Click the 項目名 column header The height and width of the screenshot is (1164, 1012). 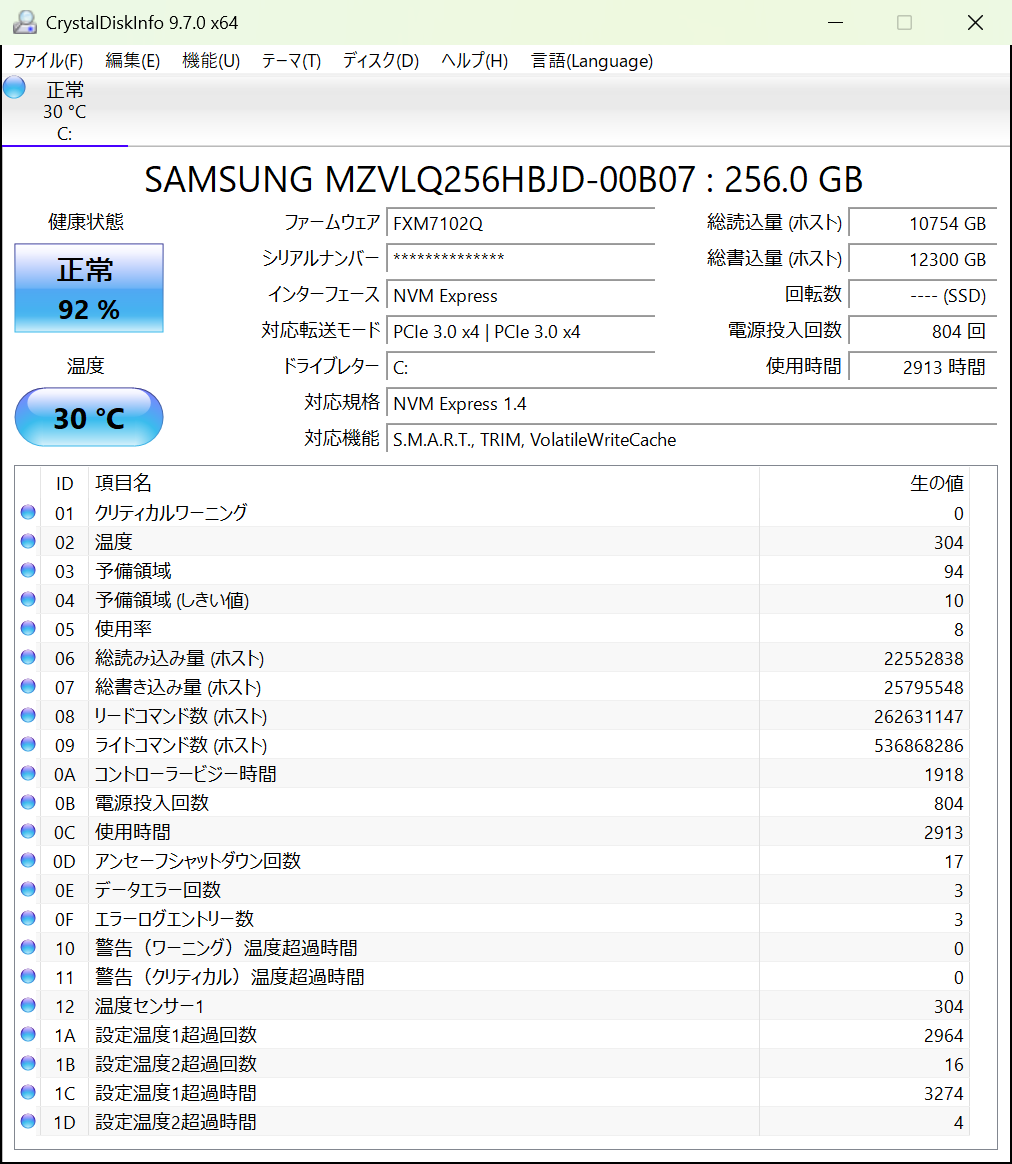(423, 483)
